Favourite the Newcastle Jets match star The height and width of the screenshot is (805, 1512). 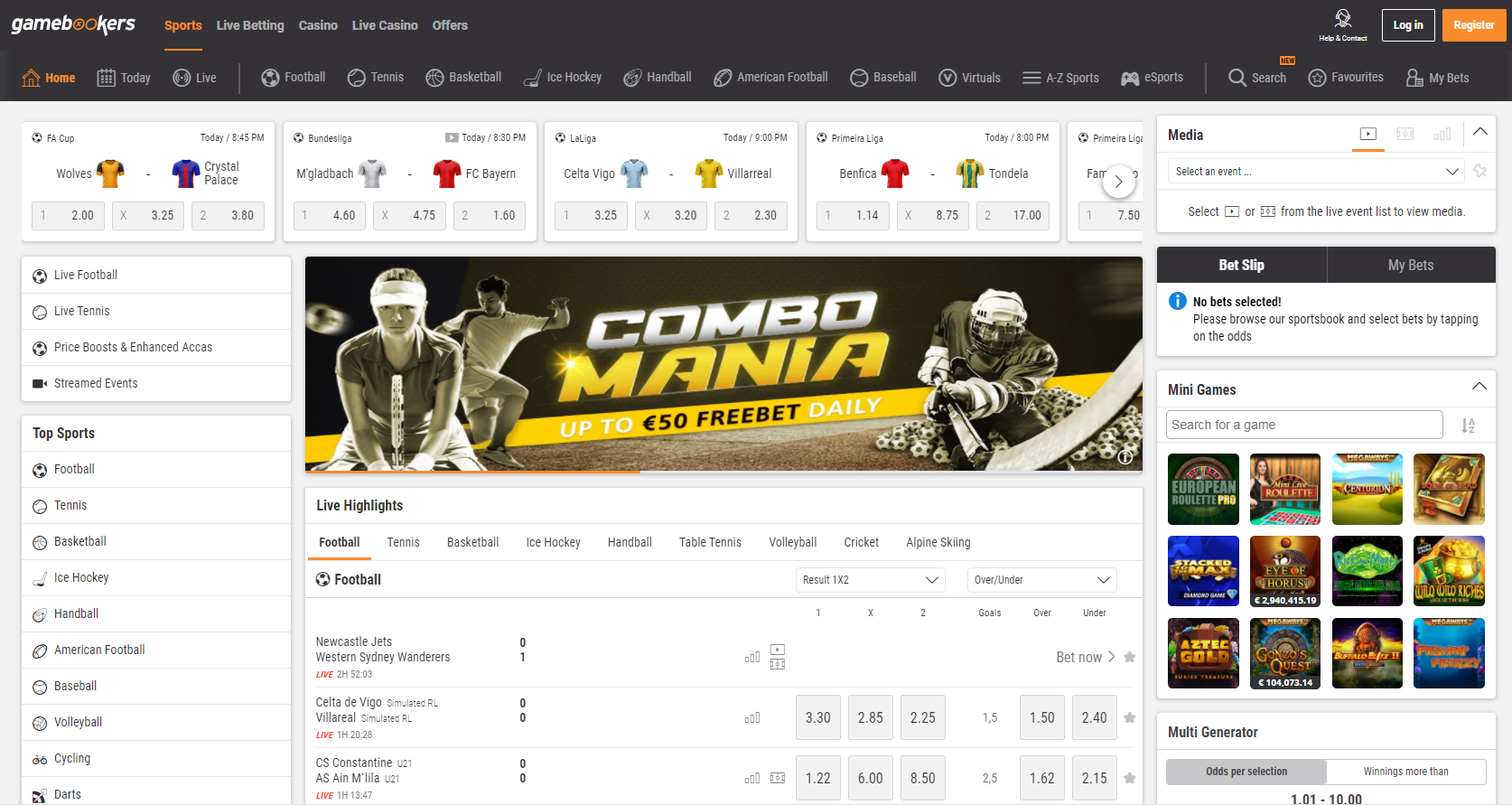pos(1129,657)
